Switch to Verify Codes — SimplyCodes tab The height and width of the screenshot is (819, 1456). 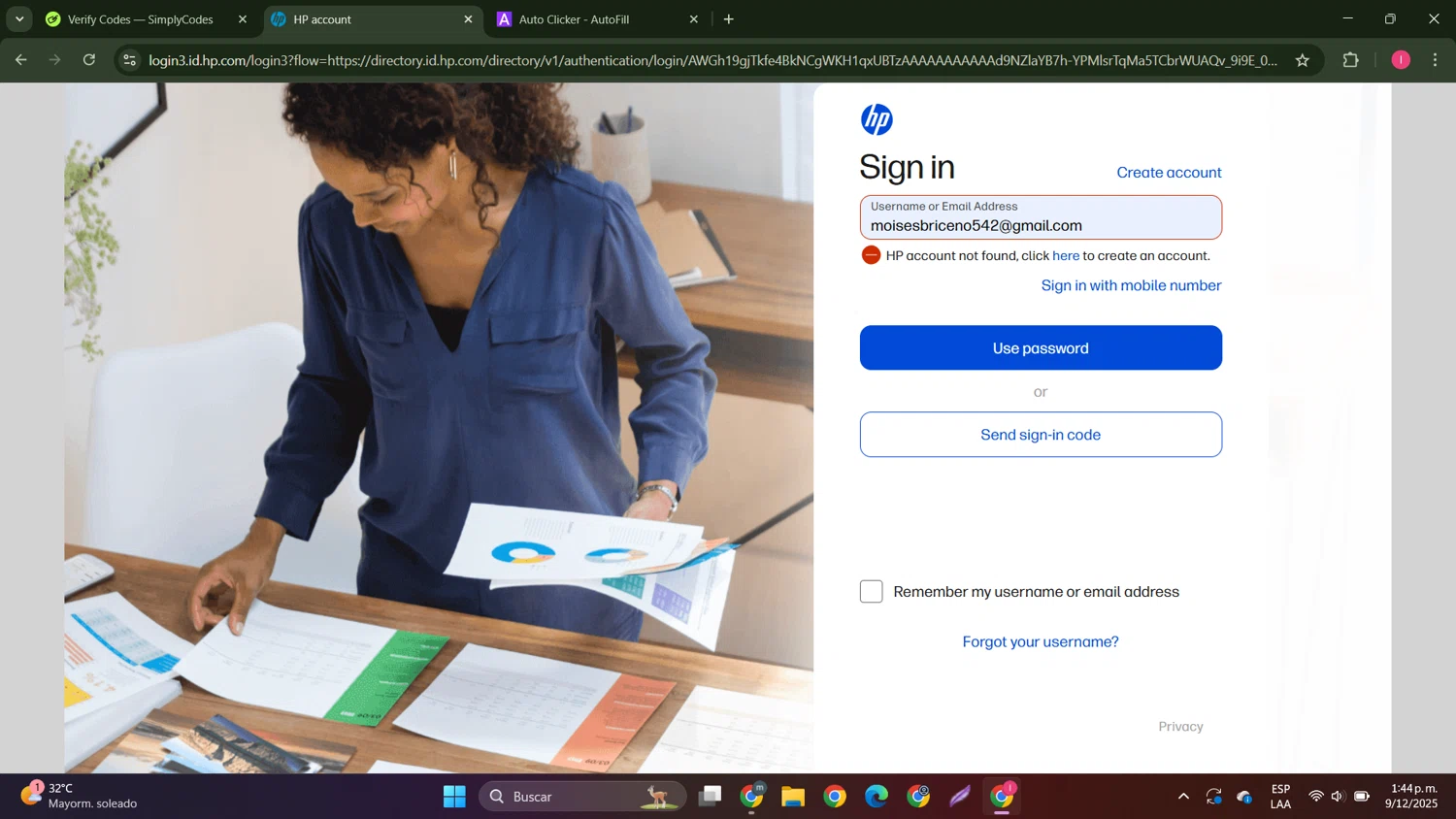141,19
